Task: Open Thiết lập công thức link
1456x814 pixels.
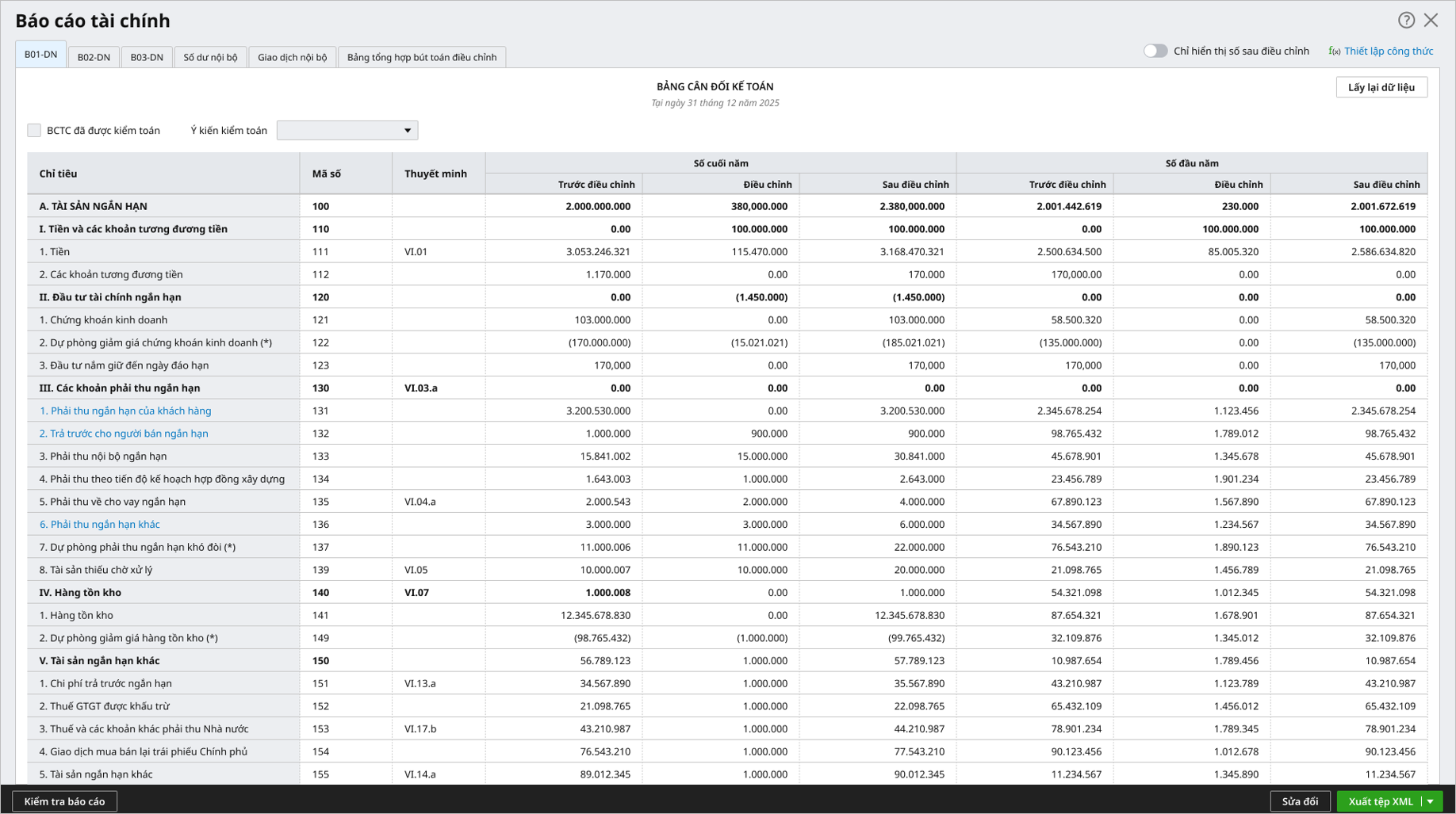Action: pos(1388,52)
